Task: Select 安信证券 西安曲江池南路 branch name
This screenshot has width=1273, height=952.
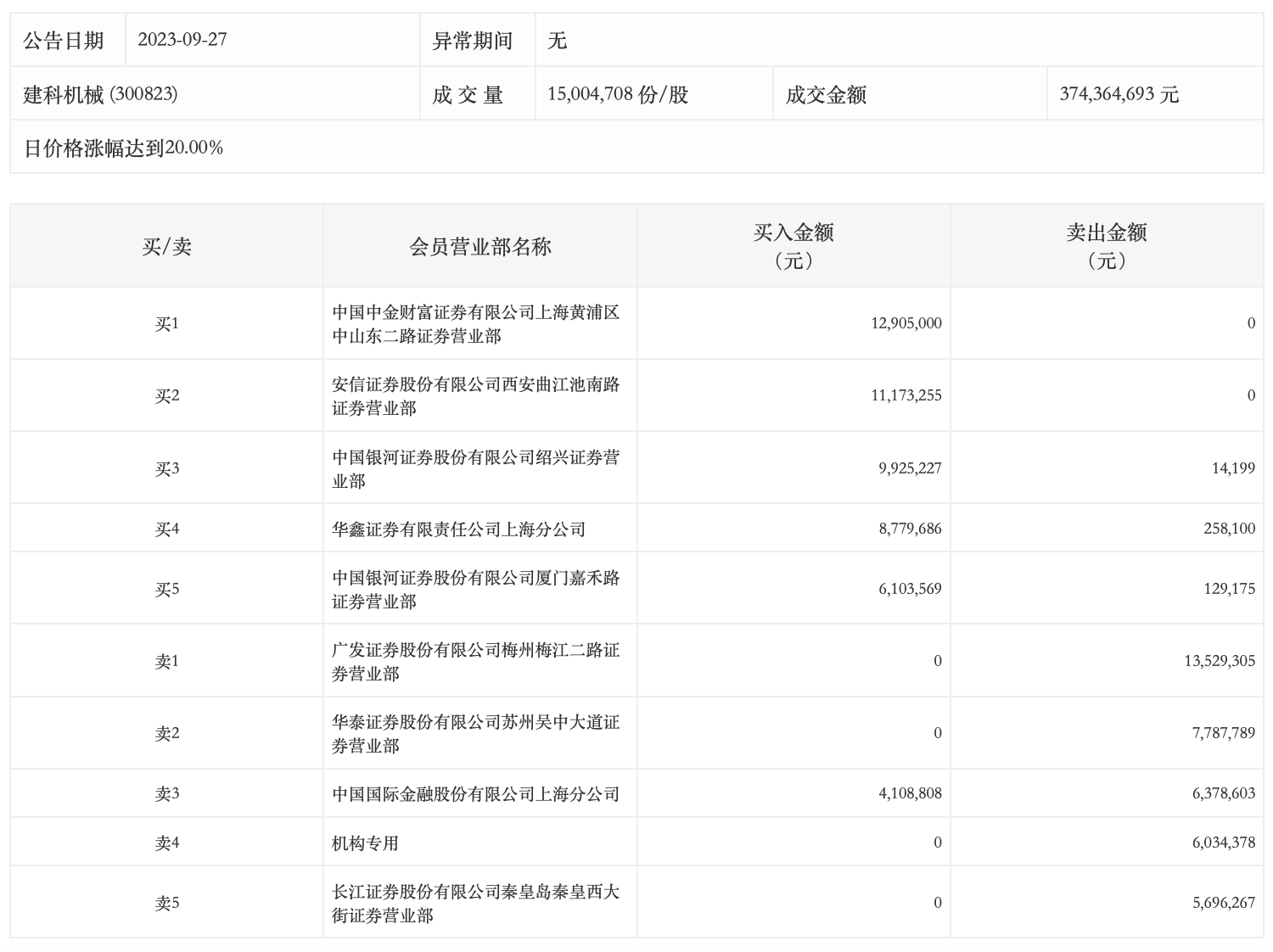Action: click(x=475, y=396)
